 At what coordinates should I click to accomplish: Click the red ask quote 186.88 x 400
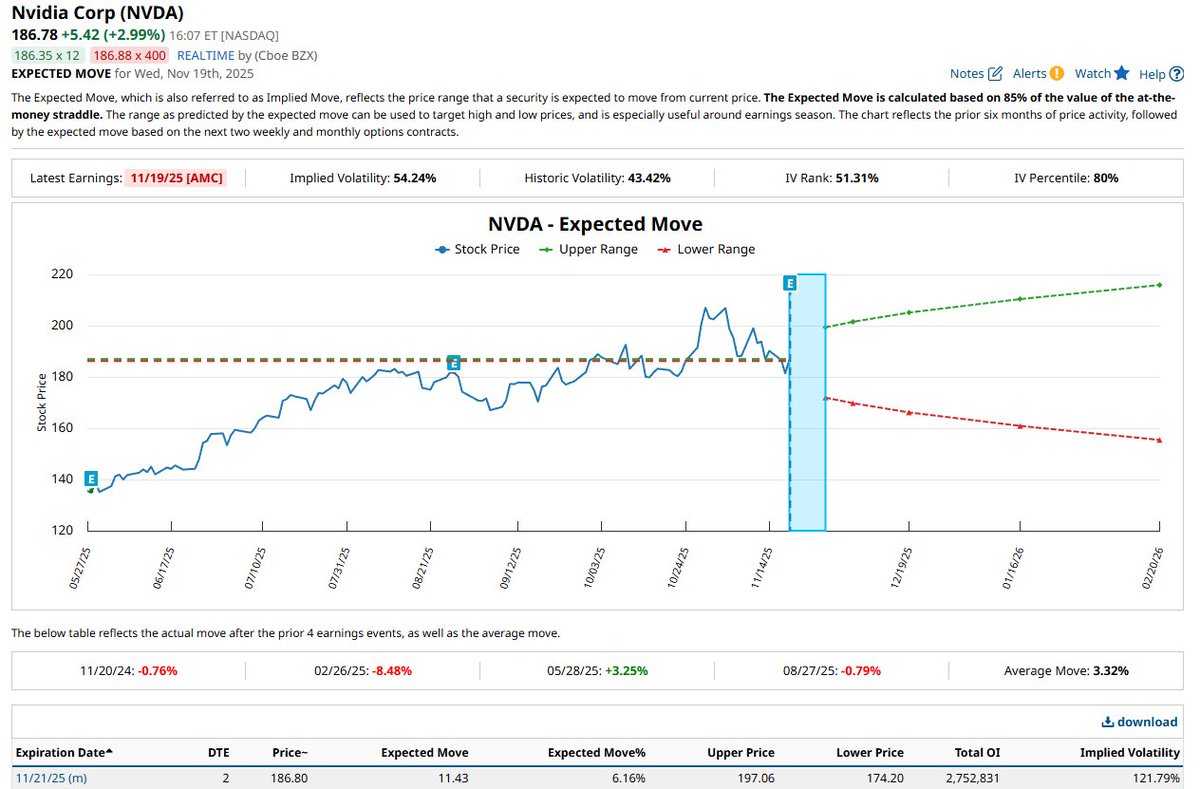pyautogui.click(x=126, y=55)
